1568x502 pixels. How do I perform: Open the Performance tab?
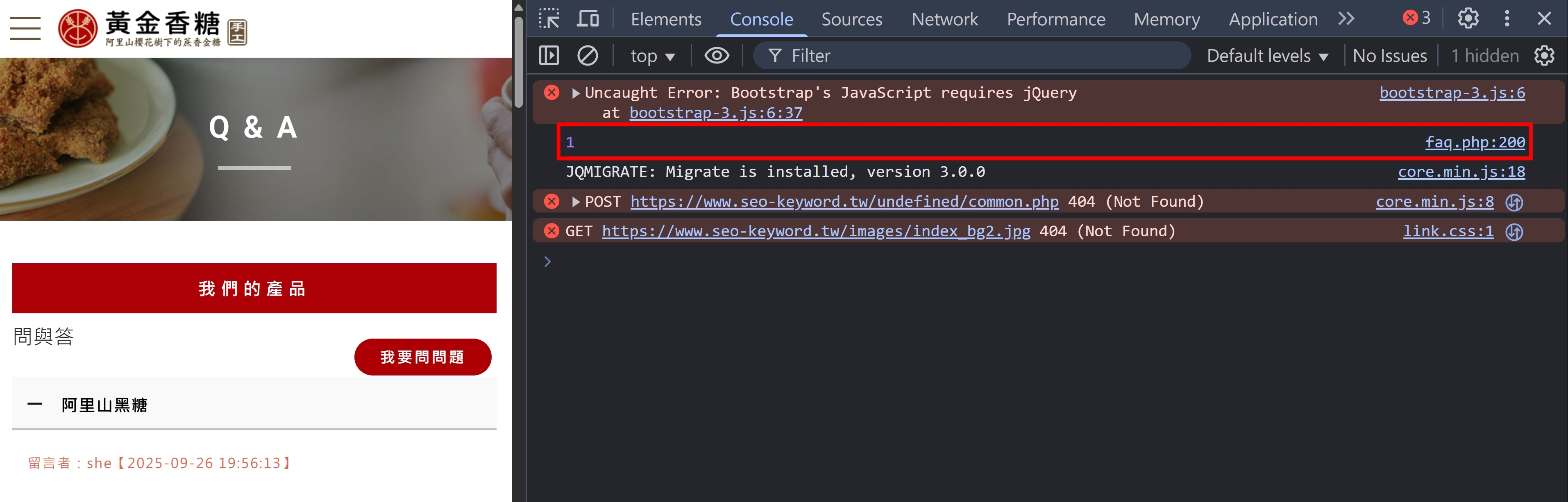(x=1056, y=19)
